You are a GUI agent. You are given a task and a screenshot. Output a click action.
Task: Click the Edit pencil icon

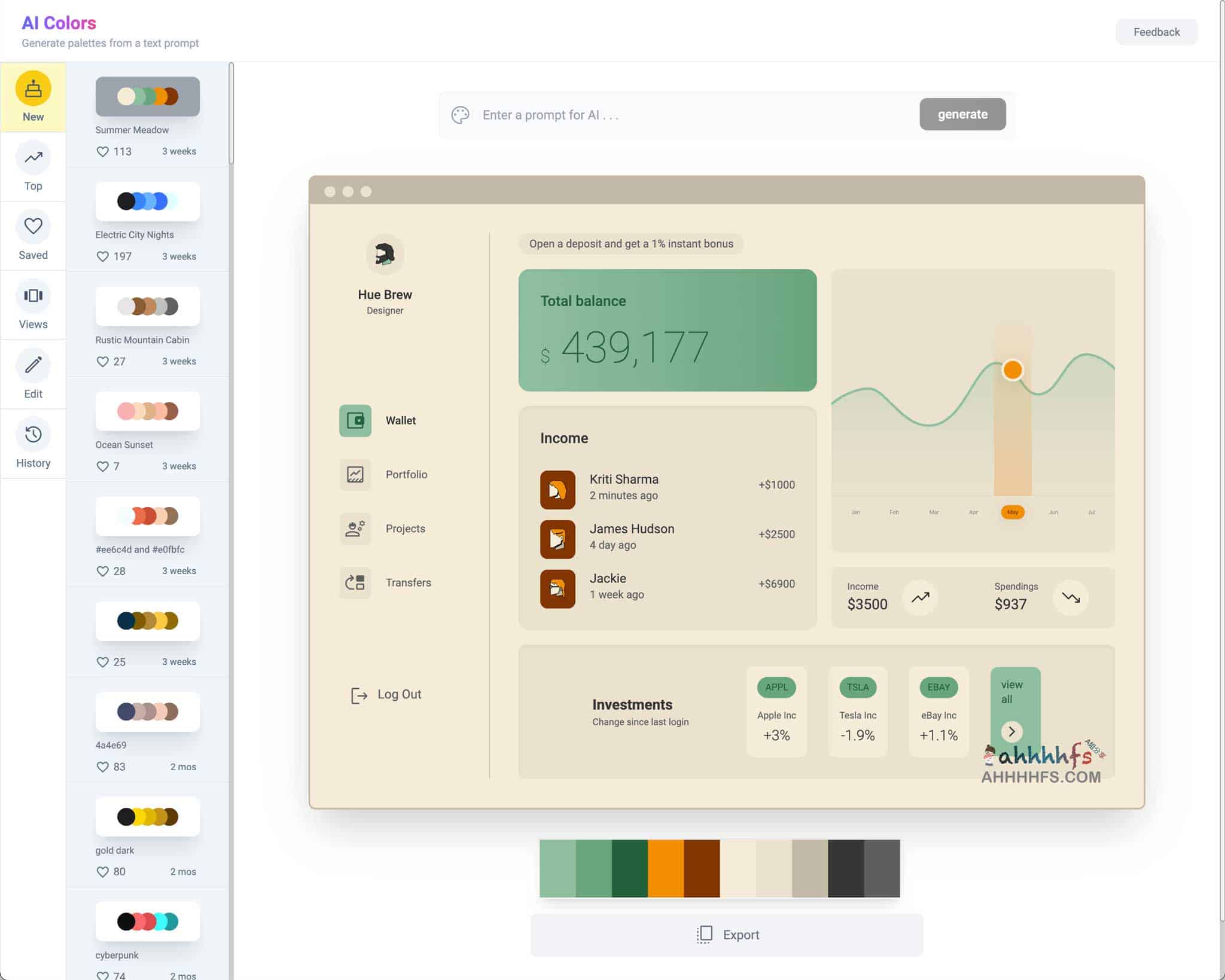coord(33,365)
